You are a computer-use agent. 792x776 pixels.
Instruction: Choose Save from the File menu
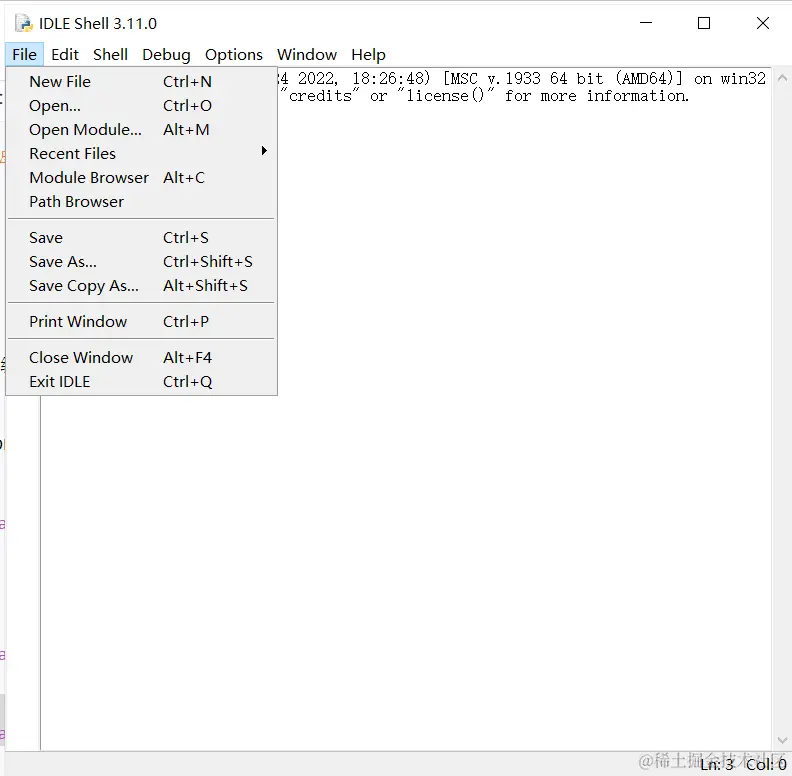pyautogui.click(x=141, y=237)
